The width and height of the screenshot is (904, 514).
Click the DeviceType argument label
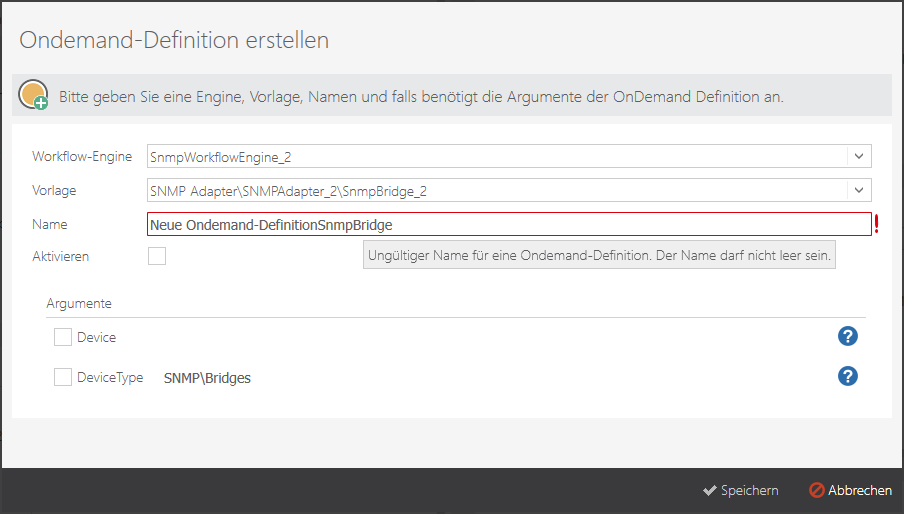point(110,377)
